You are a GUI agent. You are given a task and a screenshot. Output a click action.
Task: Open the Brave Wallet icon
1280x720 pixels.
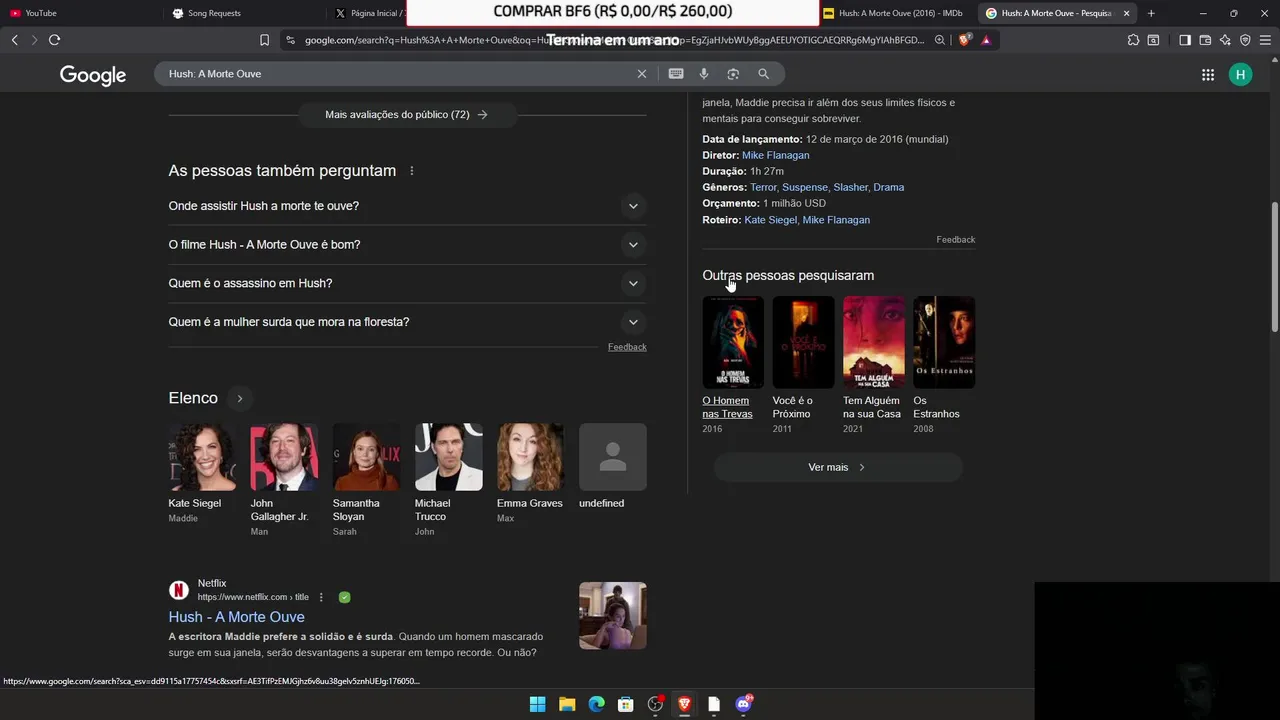click(1205, 40)
